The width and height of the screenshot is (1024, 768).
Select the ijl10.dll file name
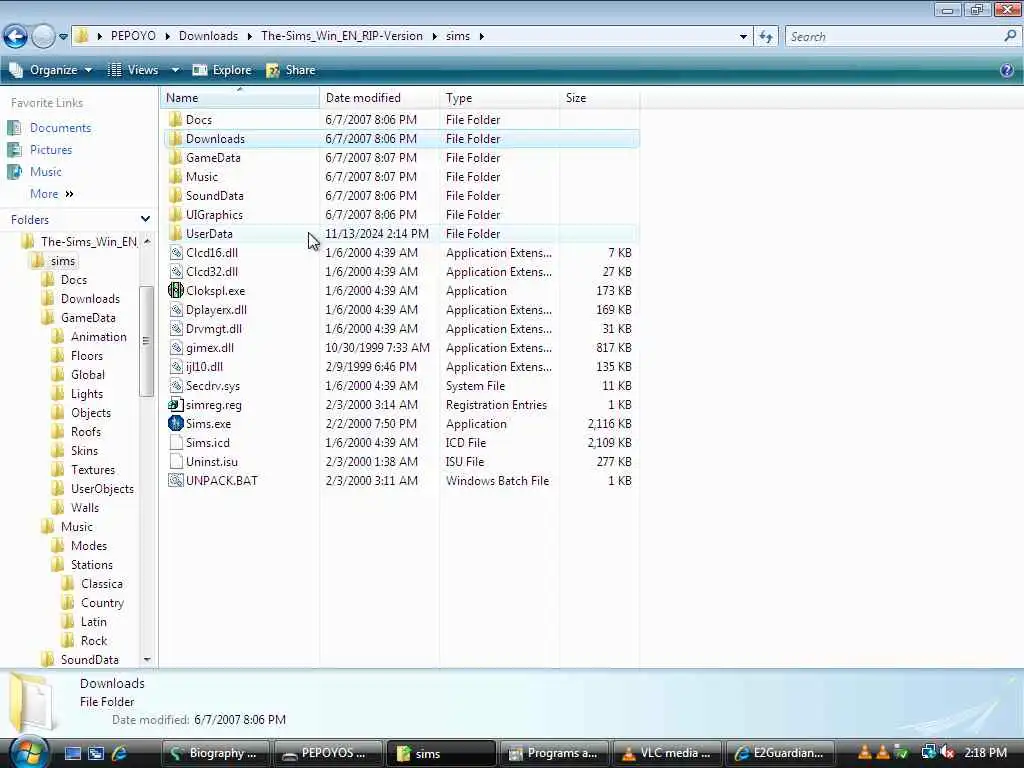[x=204, y=366]
